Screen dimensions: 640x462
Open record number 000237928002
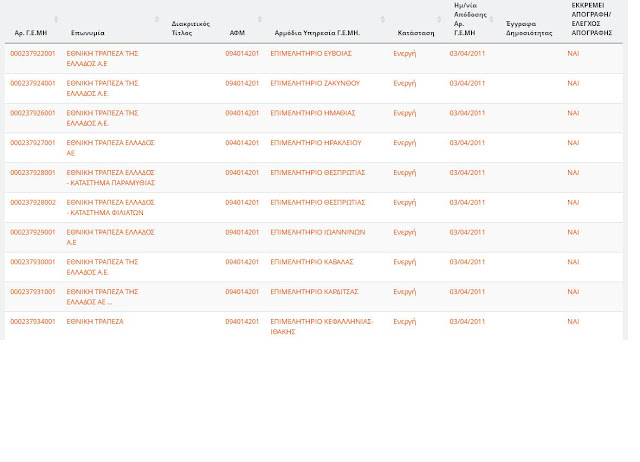(x=33, y=202)
